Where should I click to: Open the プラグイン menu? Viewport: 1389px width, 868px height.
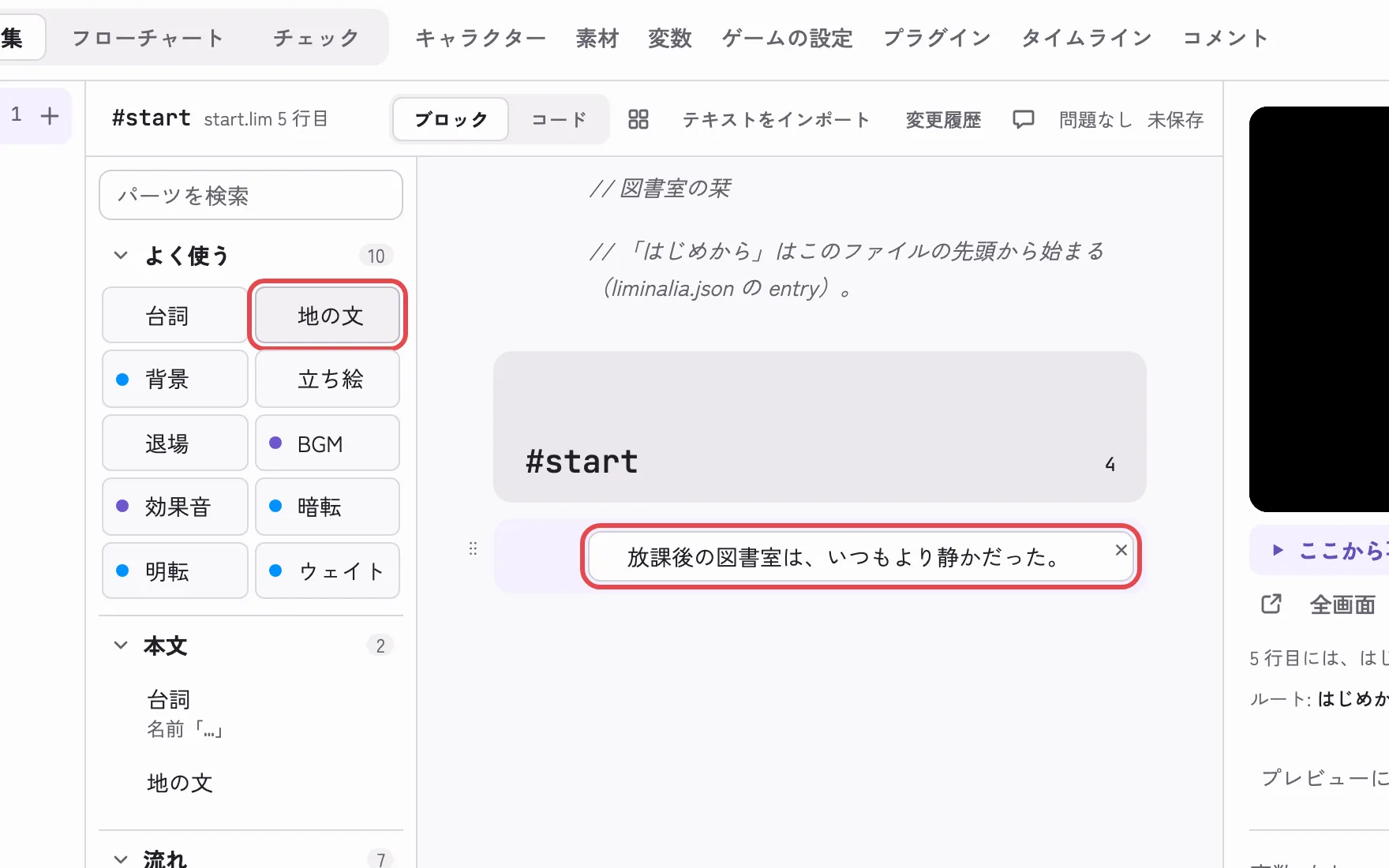click(x=937, y=38)
